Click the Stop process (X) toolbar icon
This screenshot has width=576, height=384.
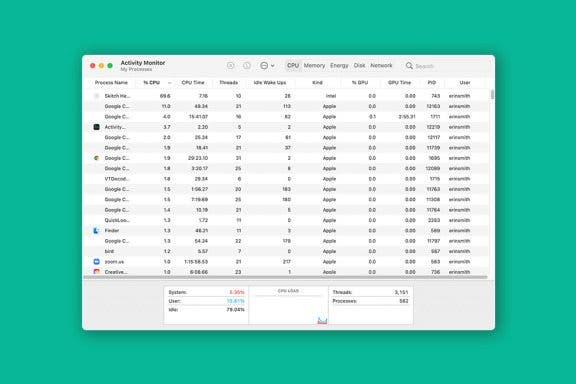230,65
